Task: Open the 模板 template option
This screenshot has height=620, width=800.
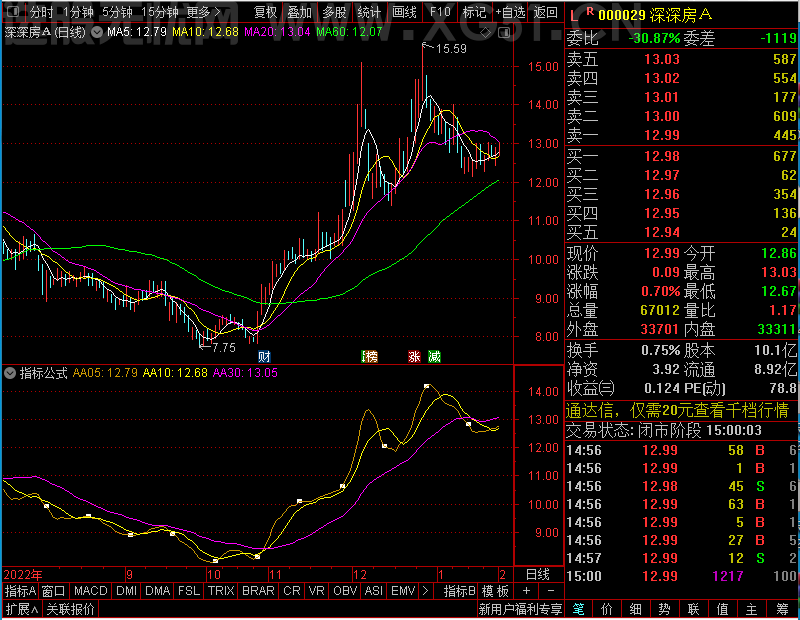Action: [495, 591]
